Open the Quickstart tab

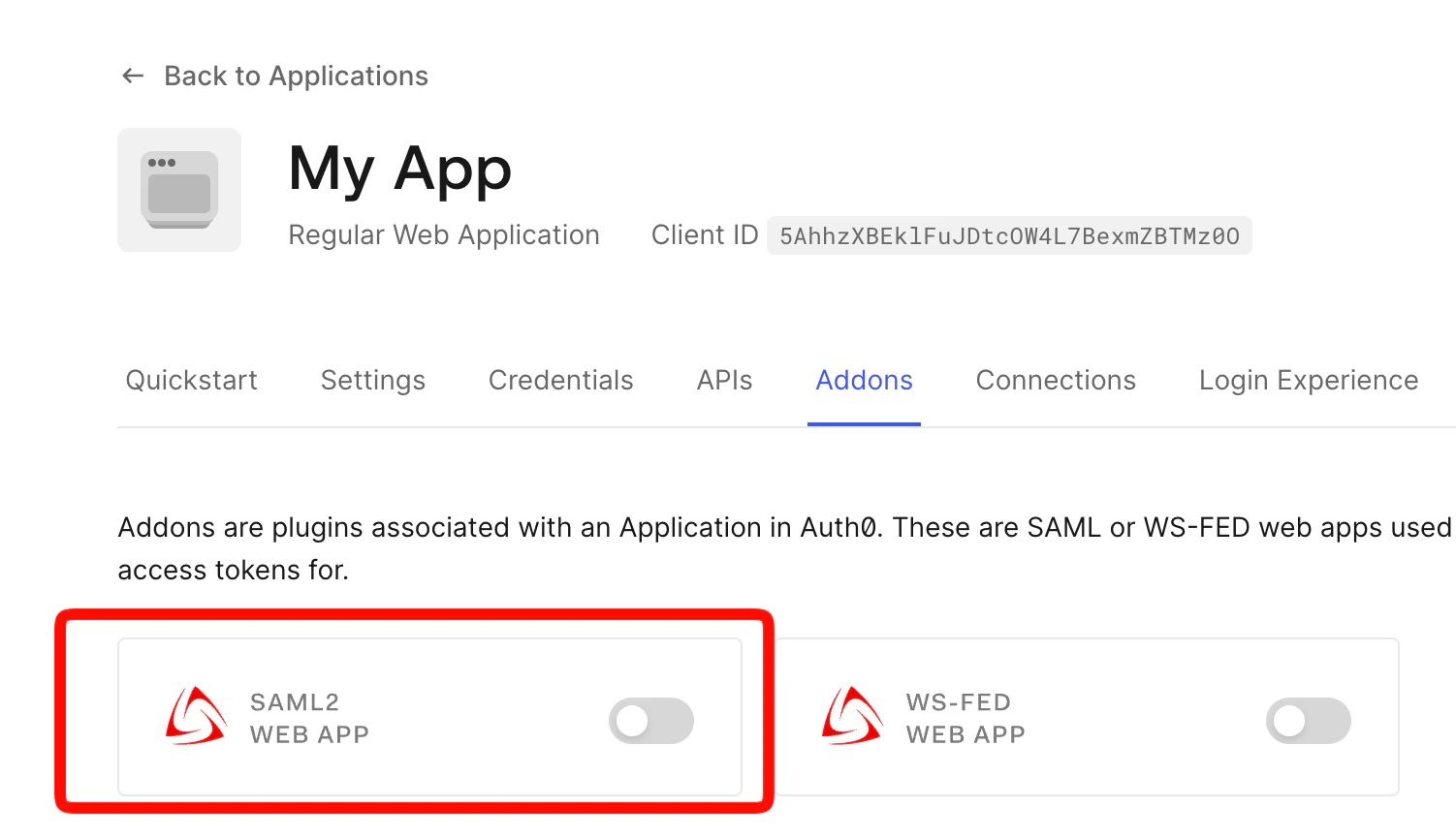tap(191, 380)
